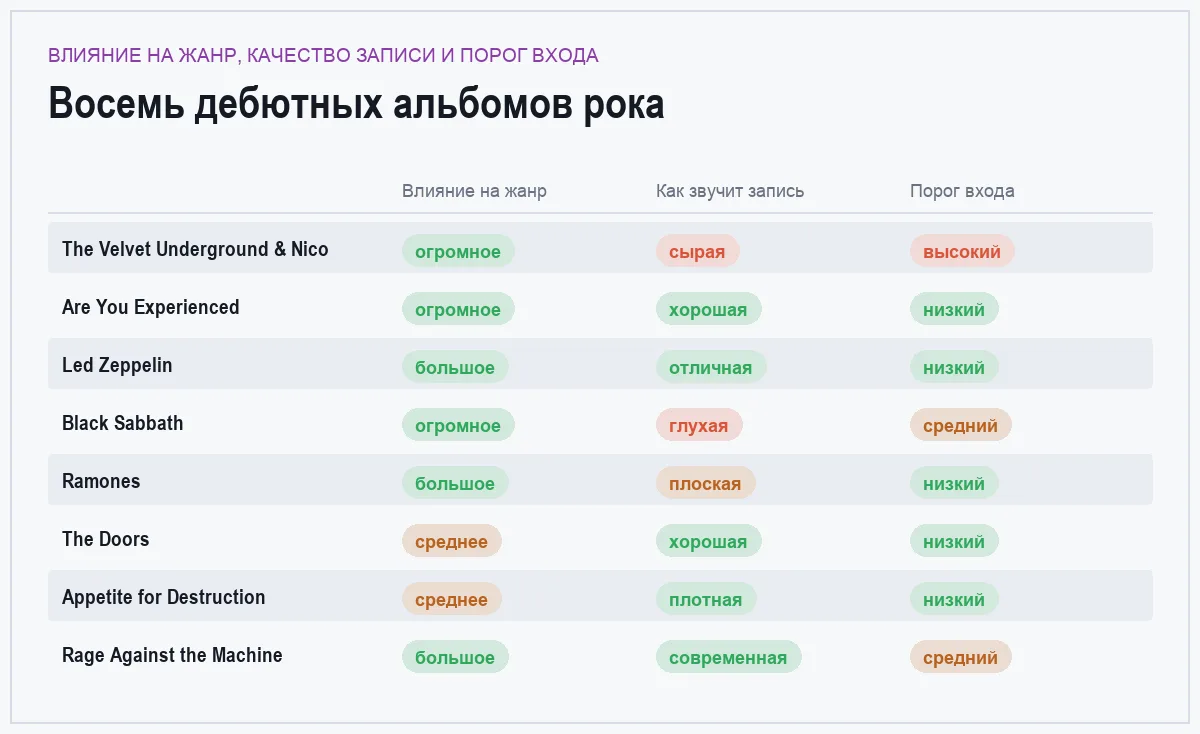Click "огромное" badge in Velvet Underground row
This screenshot has height=734, width=1200.
[x=458, y=251]
